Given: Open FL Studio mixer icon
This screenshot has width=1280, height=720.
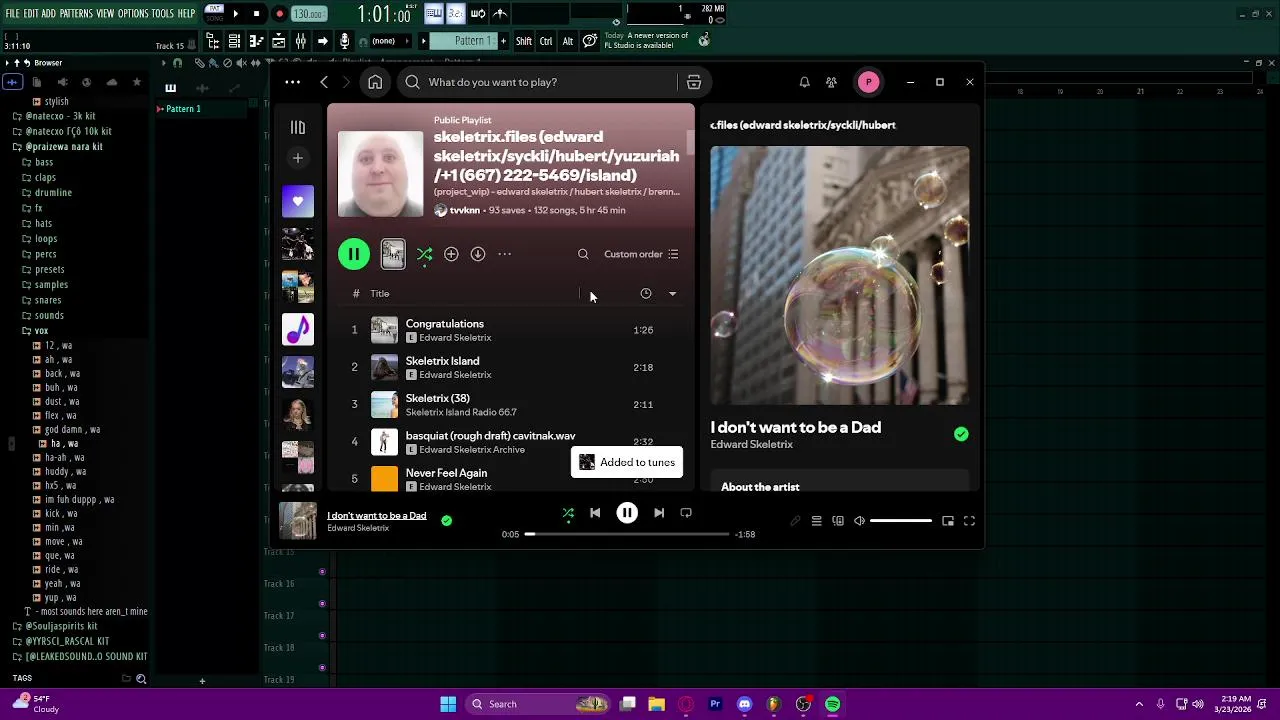Looking at the screenshot, I should (x=300, y=41).
